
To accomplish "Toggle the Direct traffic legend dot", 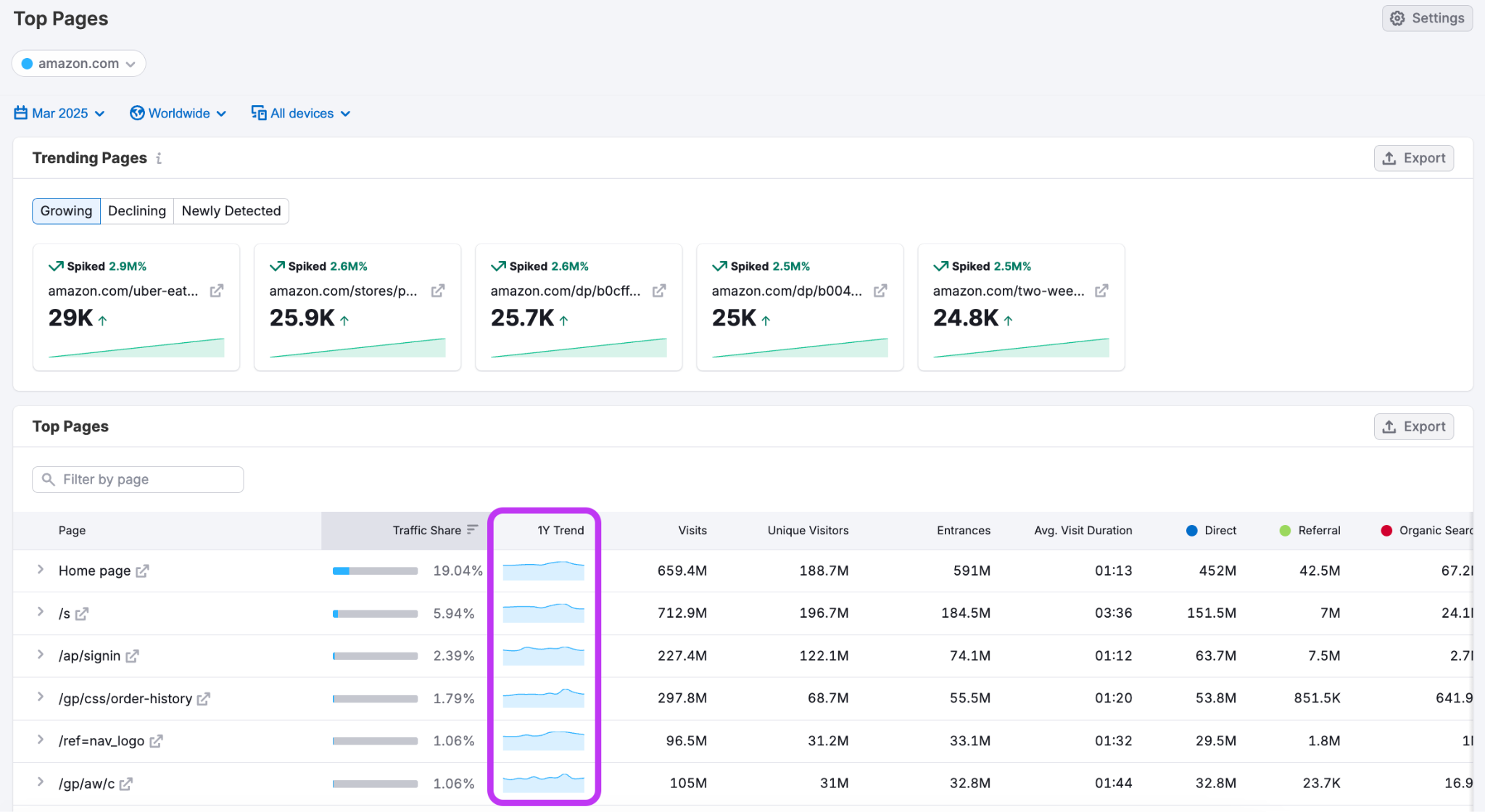I will (x=1191, y=530).
